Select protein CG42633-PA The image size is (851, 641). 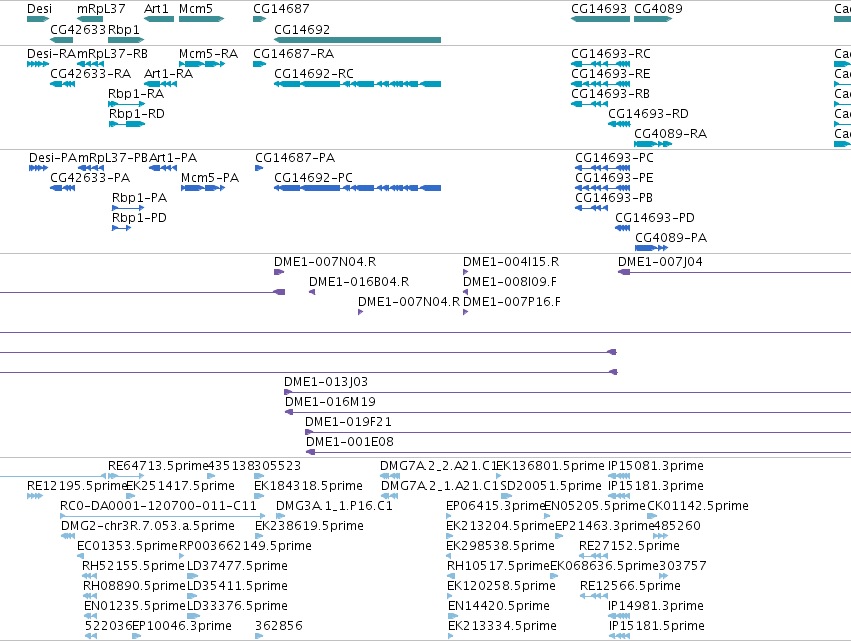(62, 188)
